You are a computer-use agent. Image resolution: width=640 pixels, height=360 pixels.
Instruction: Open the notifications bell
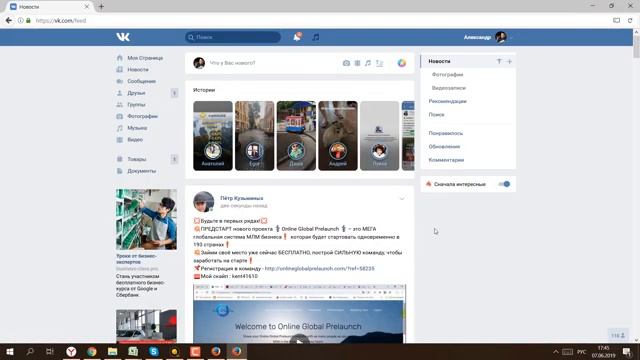click(x=297, y=37)
